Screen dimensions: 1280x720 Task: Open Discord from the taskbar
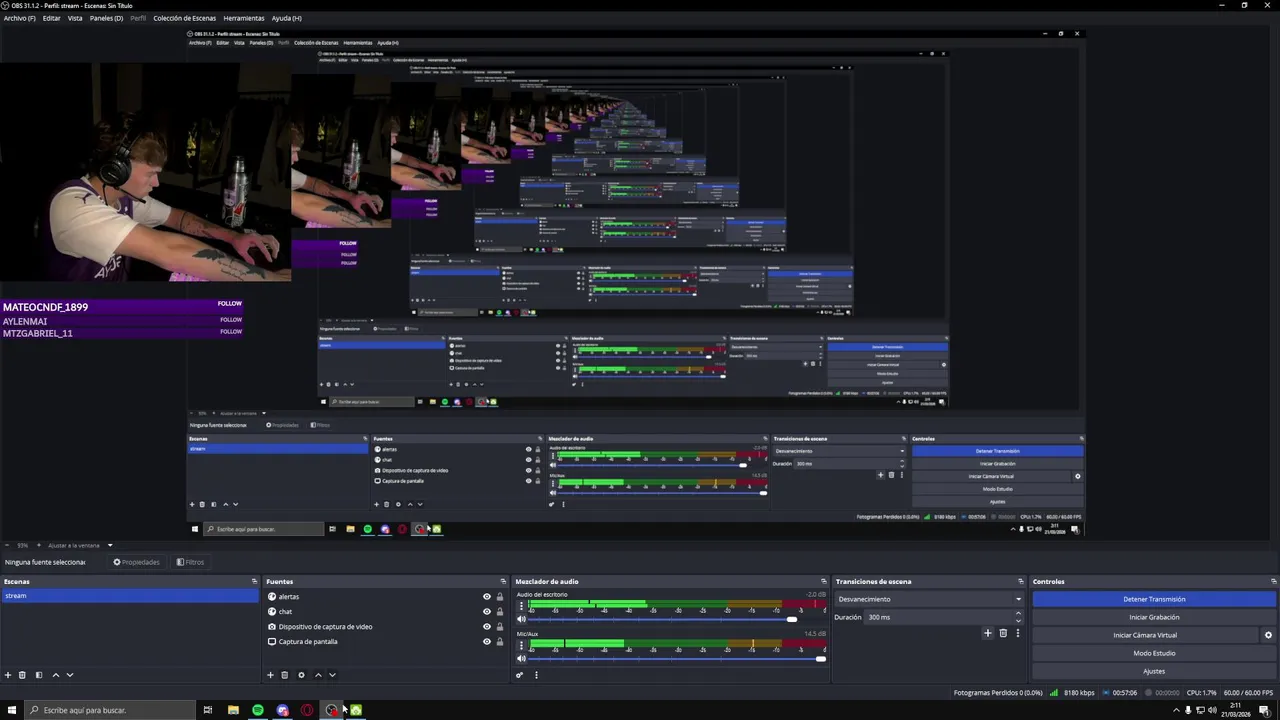tap(283, 710)
